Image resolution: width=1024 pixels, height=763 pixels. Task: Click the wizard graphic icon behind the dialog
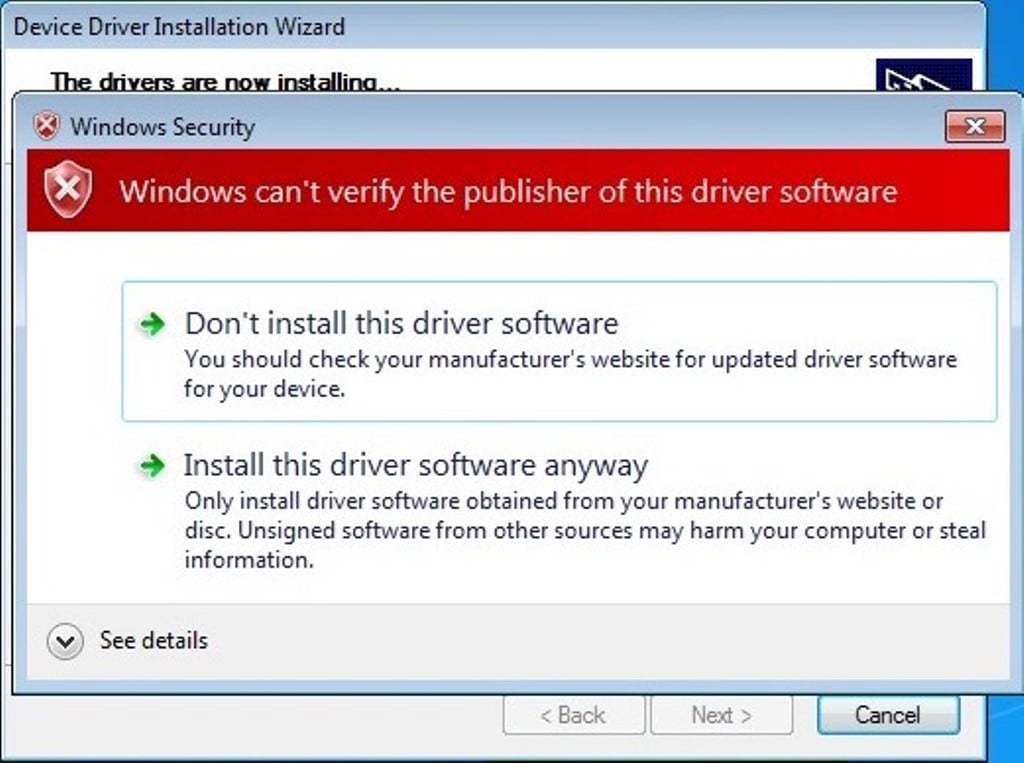point(923,74)
